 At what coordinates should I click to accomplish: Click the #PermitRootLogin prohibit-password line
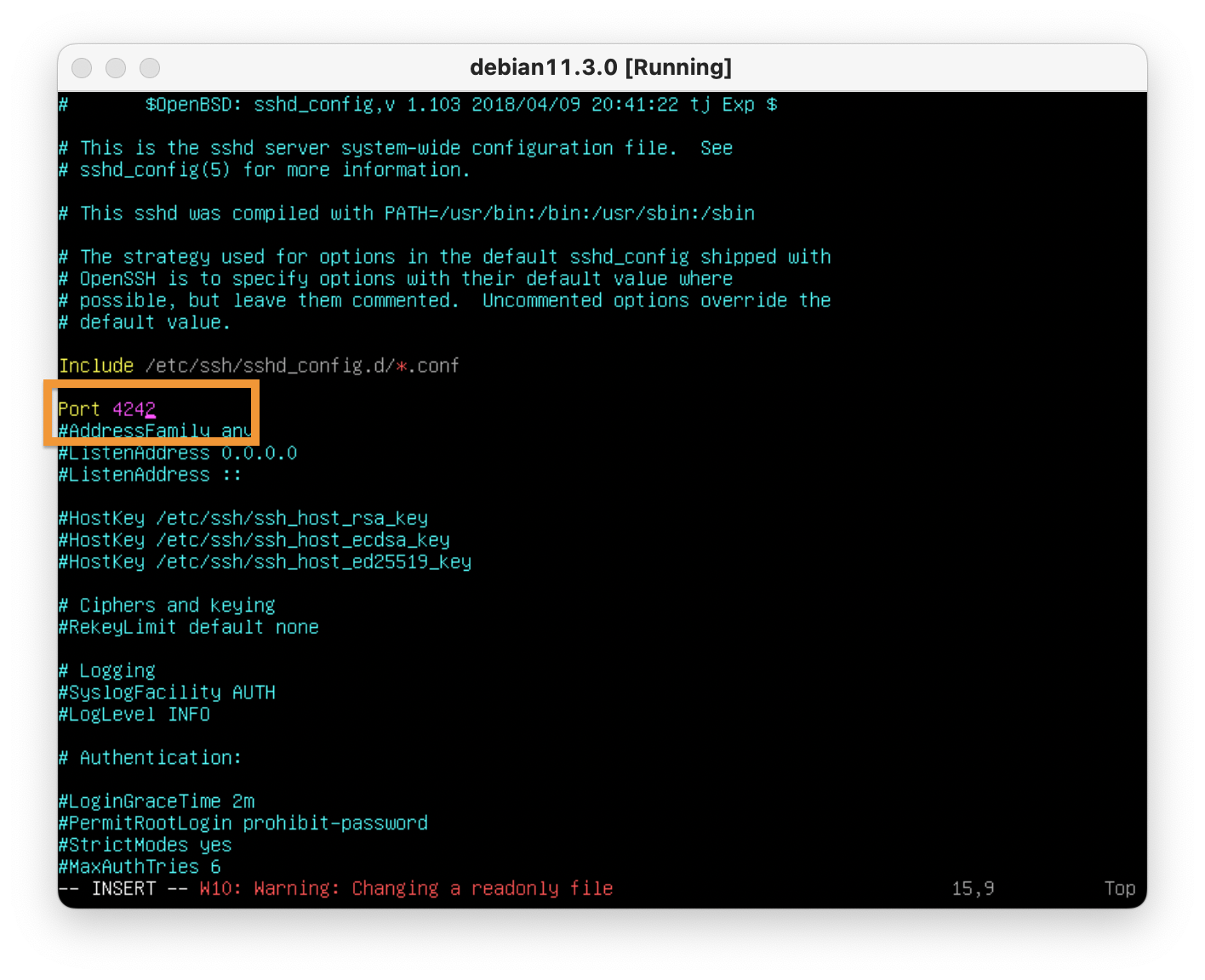coord(243,823)
